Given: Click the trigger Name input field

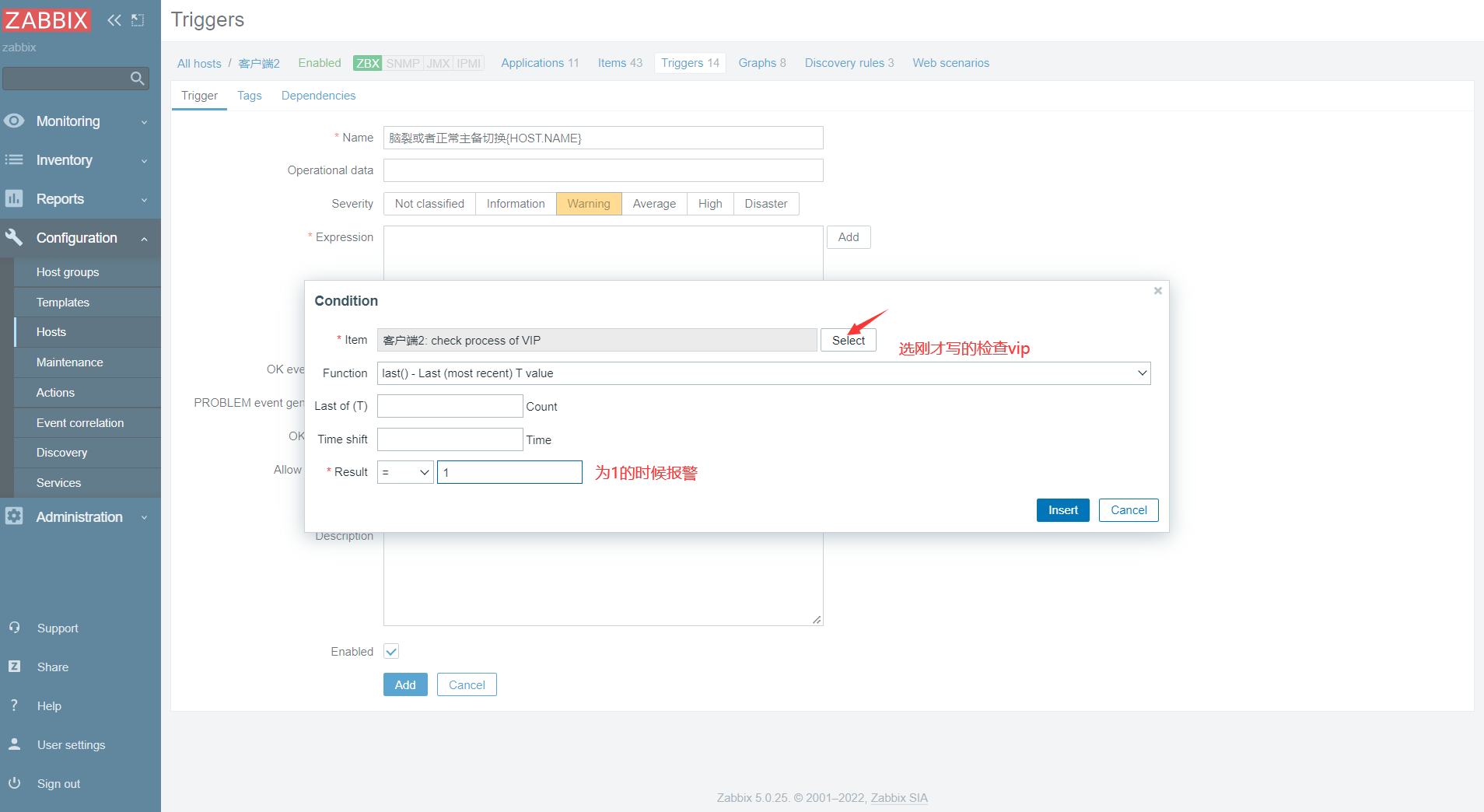Looking at the screenshot, I should (603, 138).
